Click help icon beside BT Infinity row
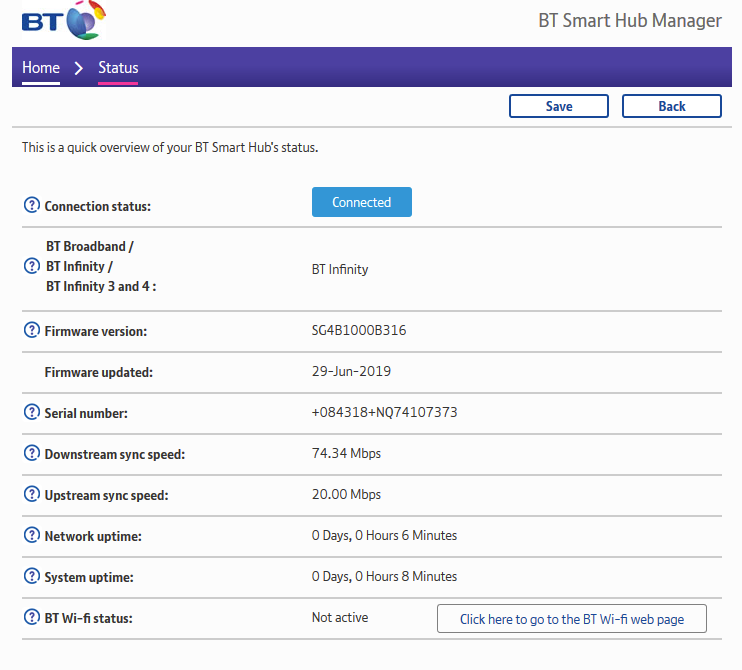The height and width of the screenshot is (670, 742). (32, 267)
